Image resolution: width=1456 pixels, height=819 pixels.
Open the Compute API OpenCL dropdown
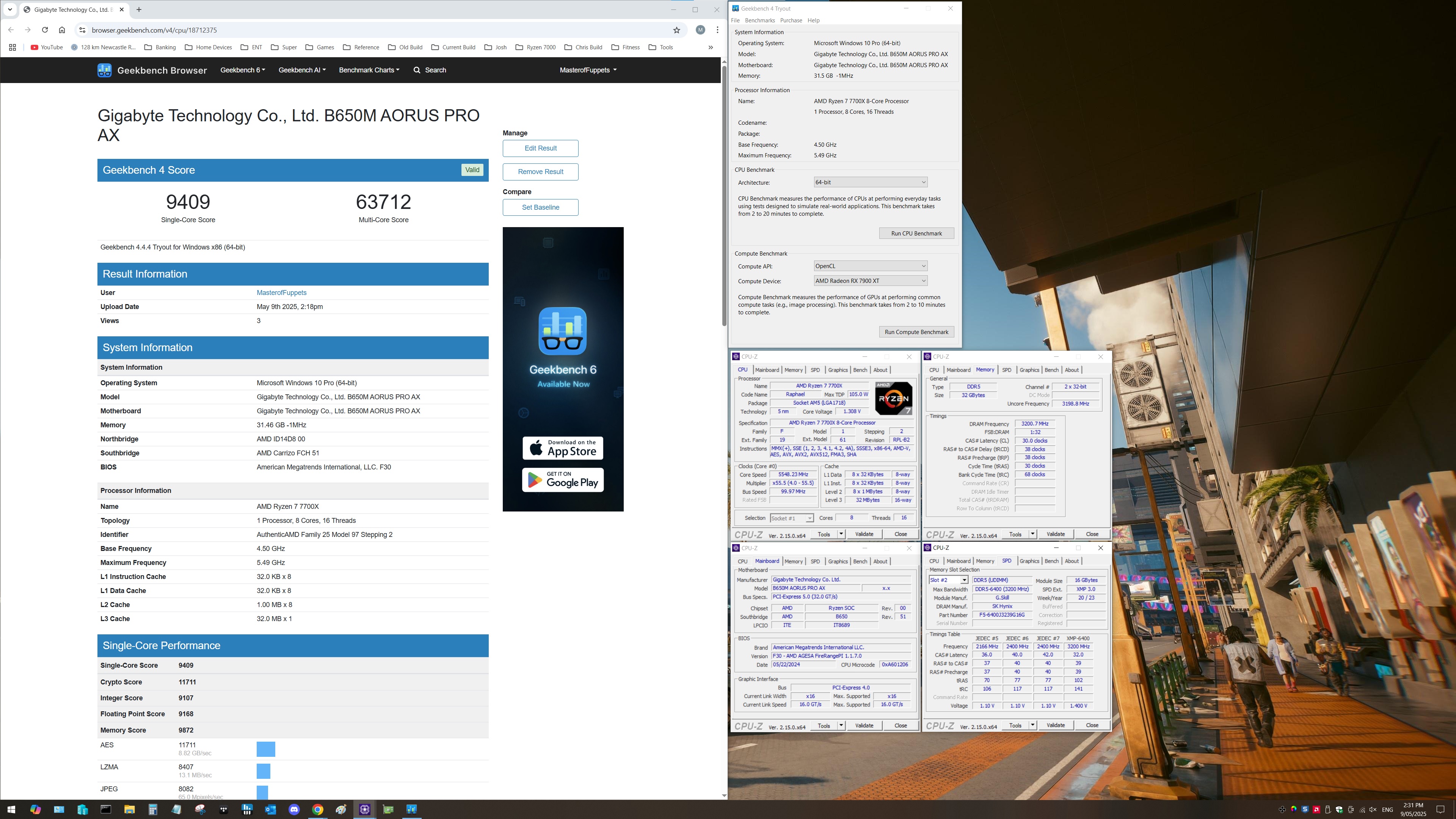(x=871, y=266)
